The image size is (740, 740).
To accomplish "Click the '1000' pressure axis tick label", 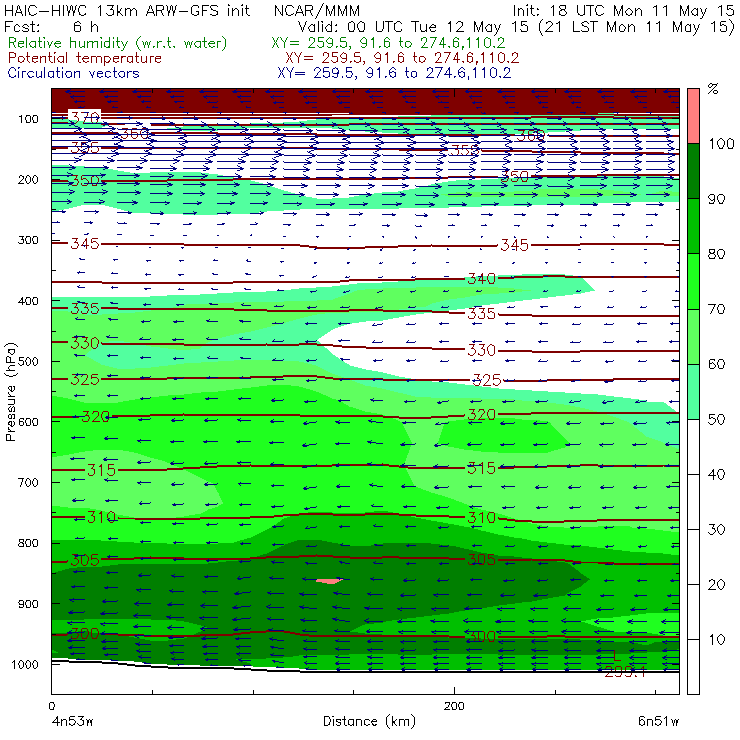I will tap(25, 665).
